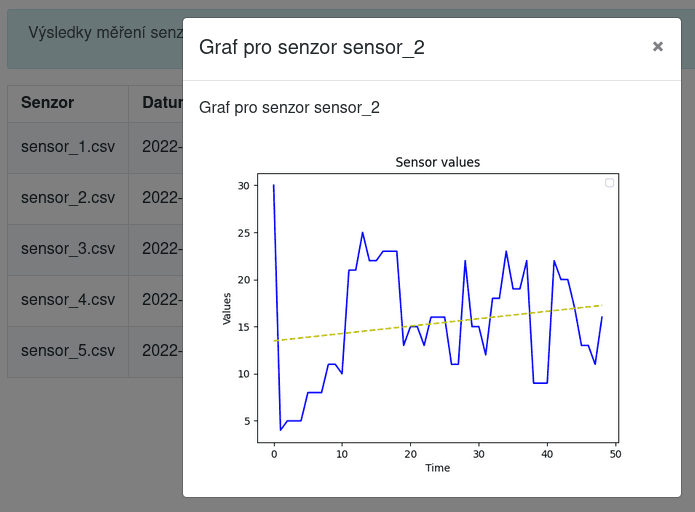Click the empty legend box in chart

[x=609, y=183]
